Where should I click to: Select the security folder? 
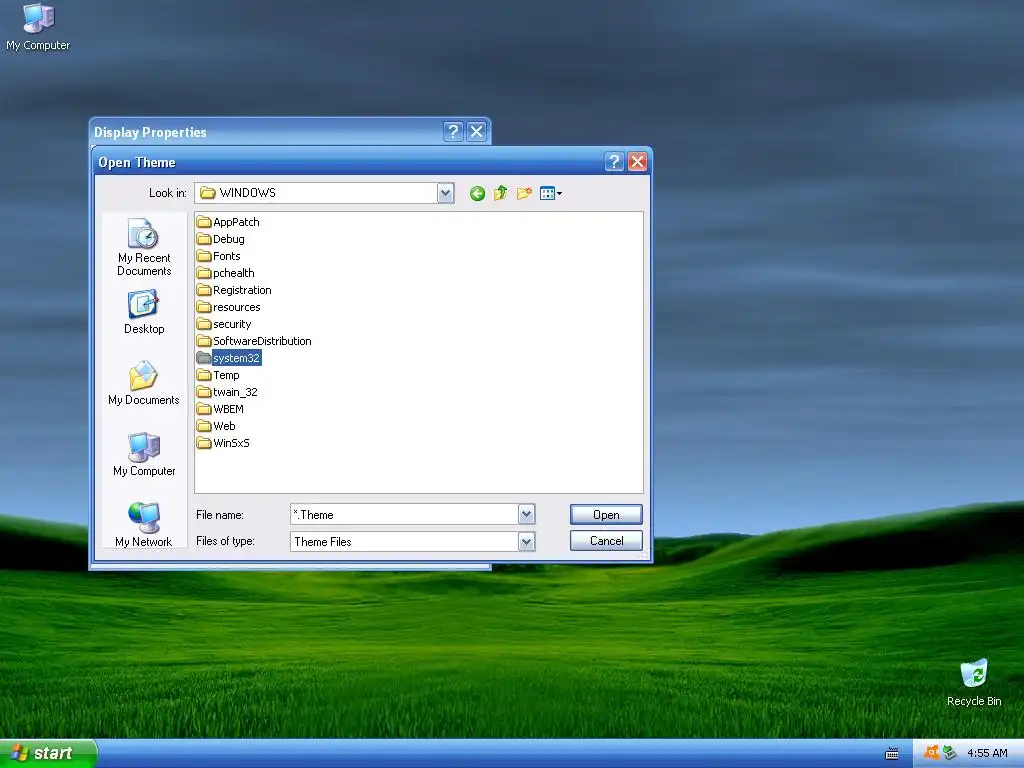[224, 324]
